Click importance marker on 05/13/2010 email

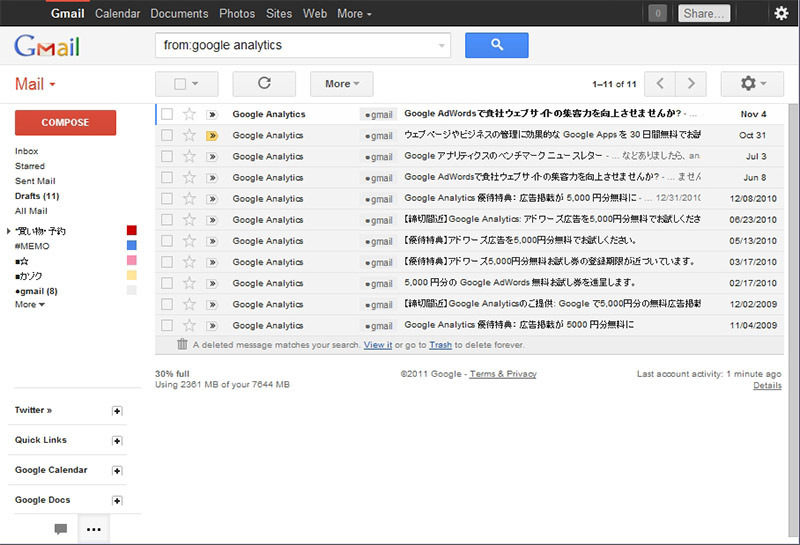click(x=212, y=241)
